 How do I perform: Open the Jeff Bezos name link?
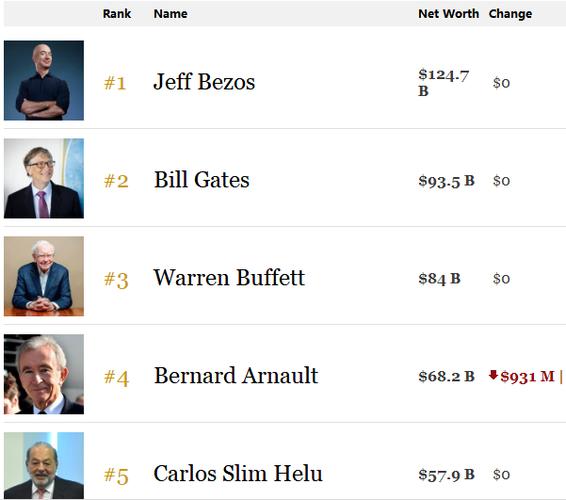[204, 82]
